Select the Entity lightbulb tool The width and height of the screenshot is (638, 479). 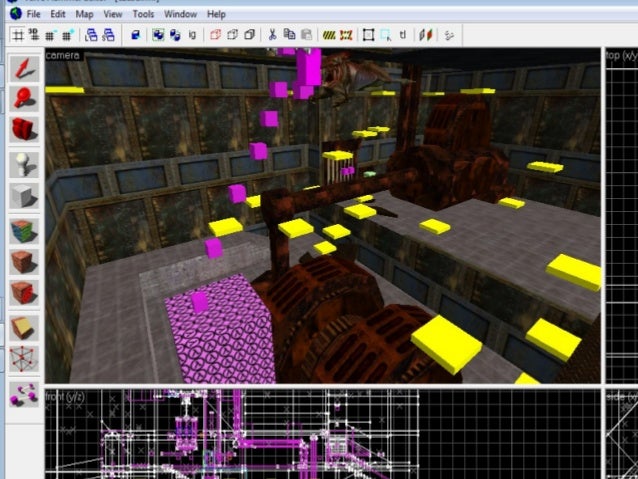click(24, 164)
